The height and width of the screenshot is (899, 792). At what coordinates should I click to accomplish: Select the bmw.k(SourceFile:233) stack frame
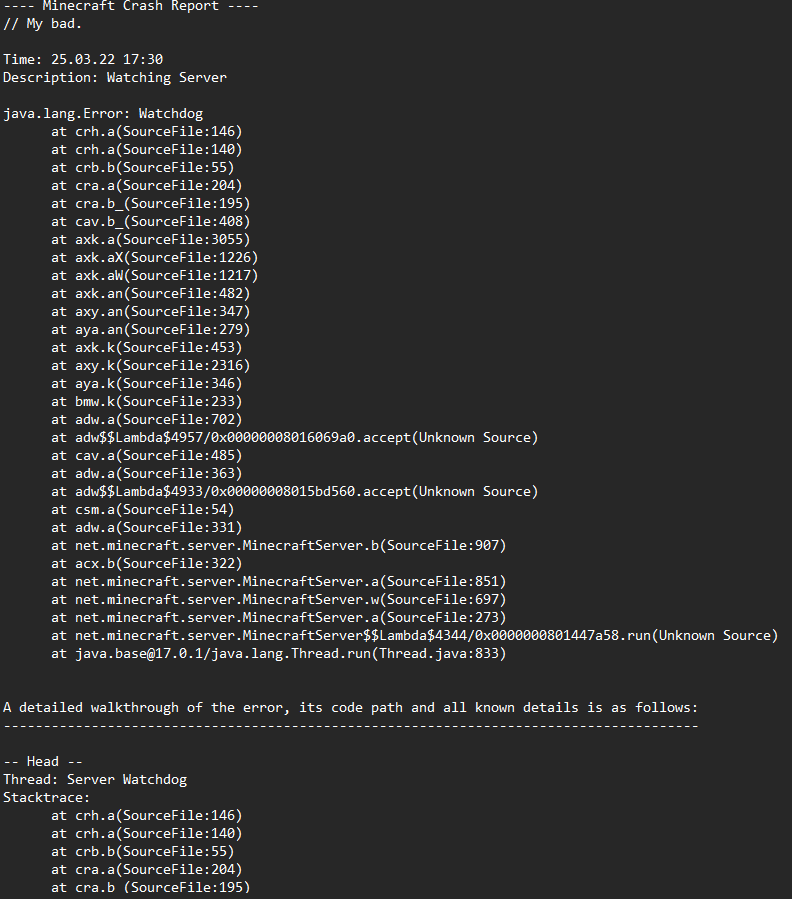(x=146, y=402)
